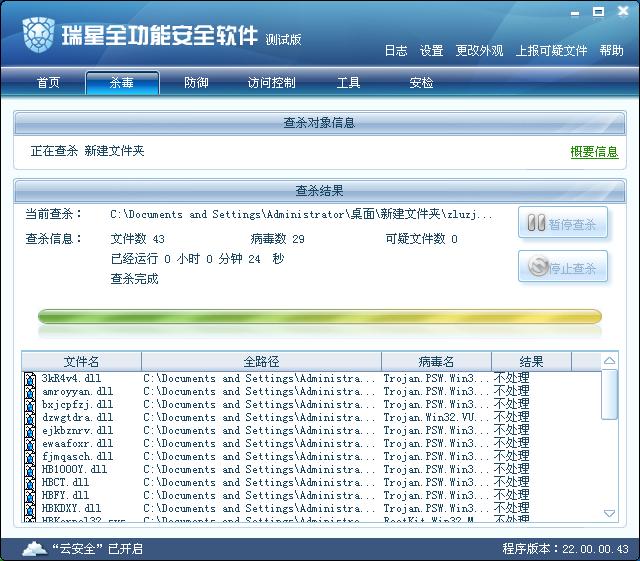Click file icon next to amroyyan.dll
Viewport: 640px width, 561px height.
(x=29, y=392)
